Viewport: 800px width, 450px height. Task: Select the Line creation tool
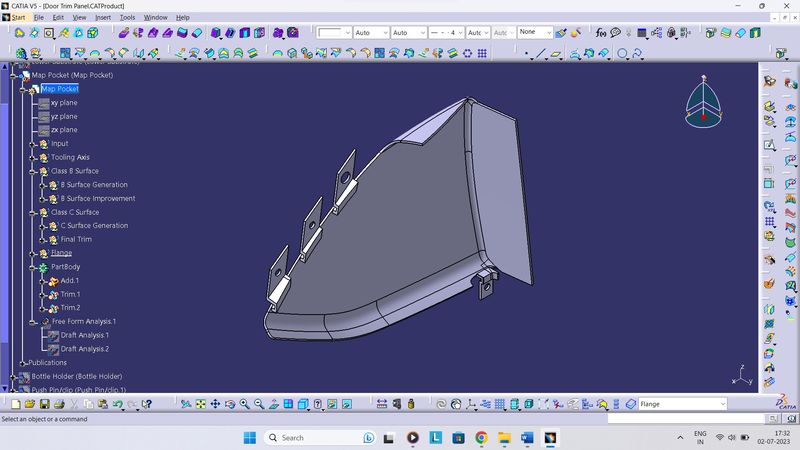(541, 53)
